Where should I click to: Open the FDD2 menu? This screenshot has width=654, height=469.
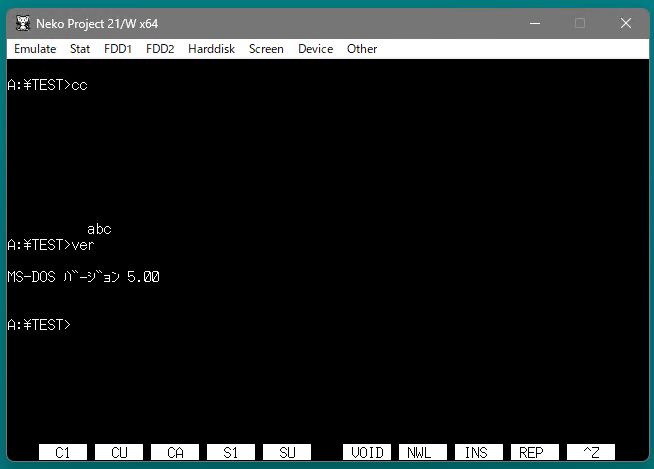pyautogui.click(x=160, y=49)
